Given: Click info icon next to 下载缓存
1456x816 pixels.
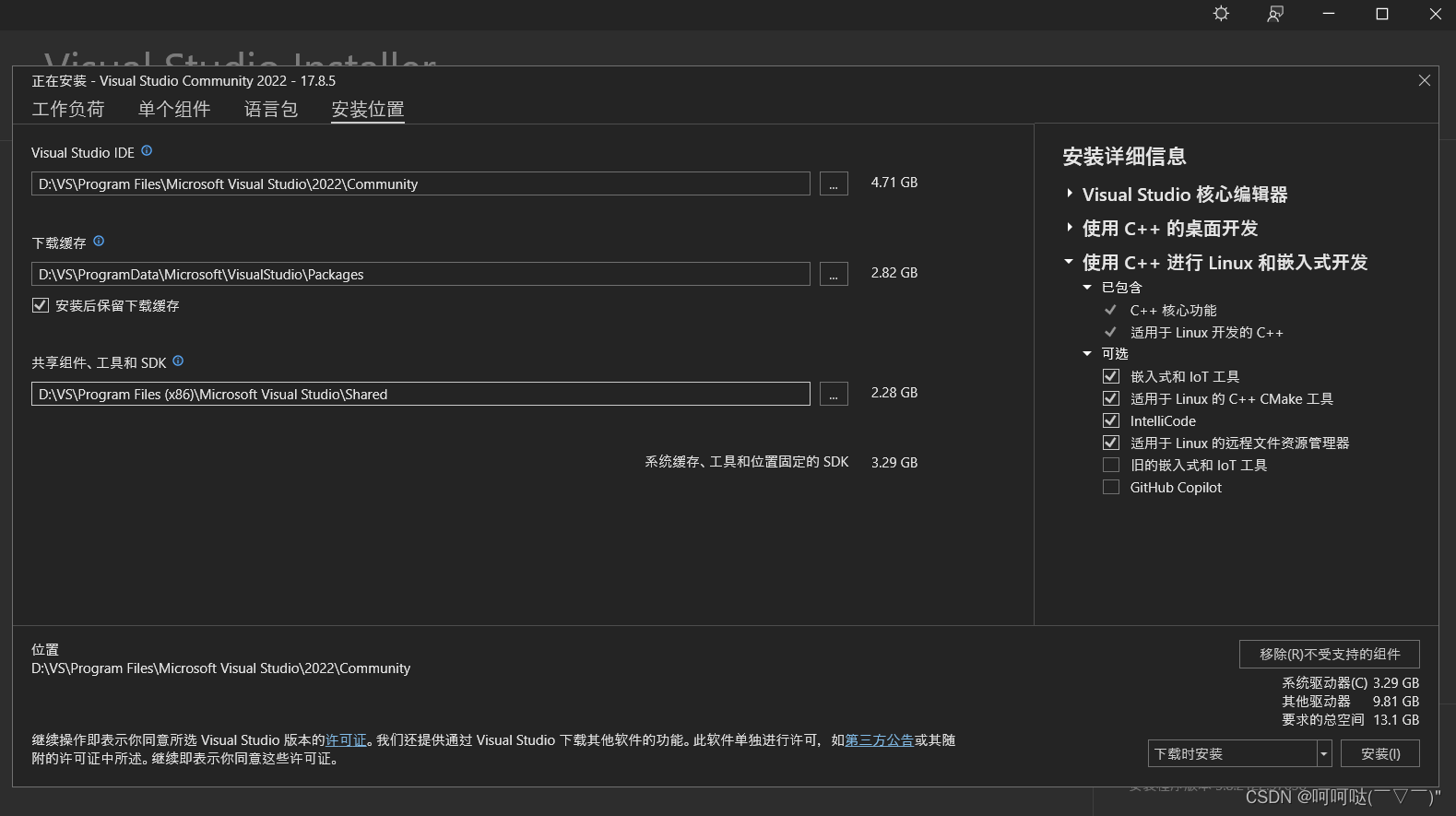Looking at the screenshot, I should click(x=99, y=242).
